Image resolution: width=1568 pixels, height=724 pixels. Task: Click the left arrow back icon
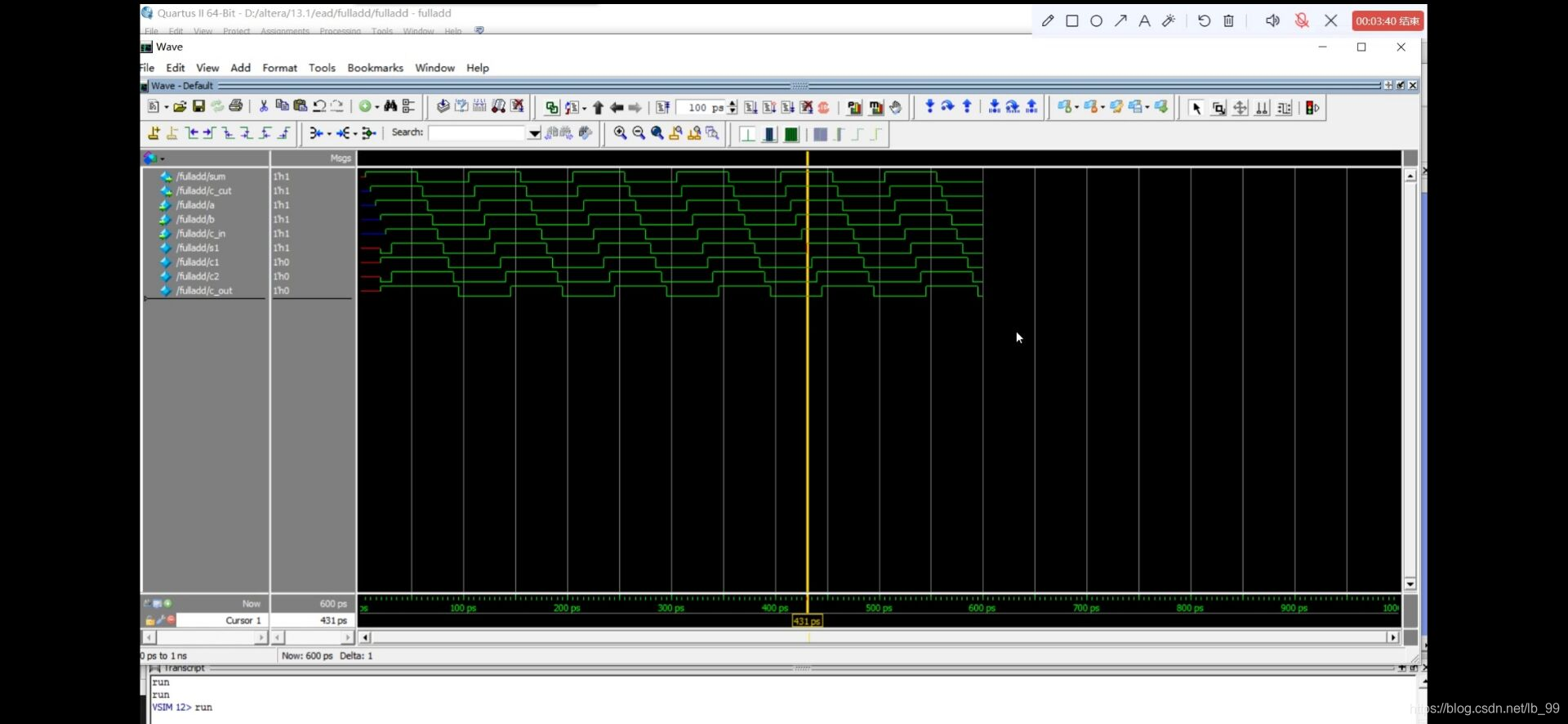(617, 108)
